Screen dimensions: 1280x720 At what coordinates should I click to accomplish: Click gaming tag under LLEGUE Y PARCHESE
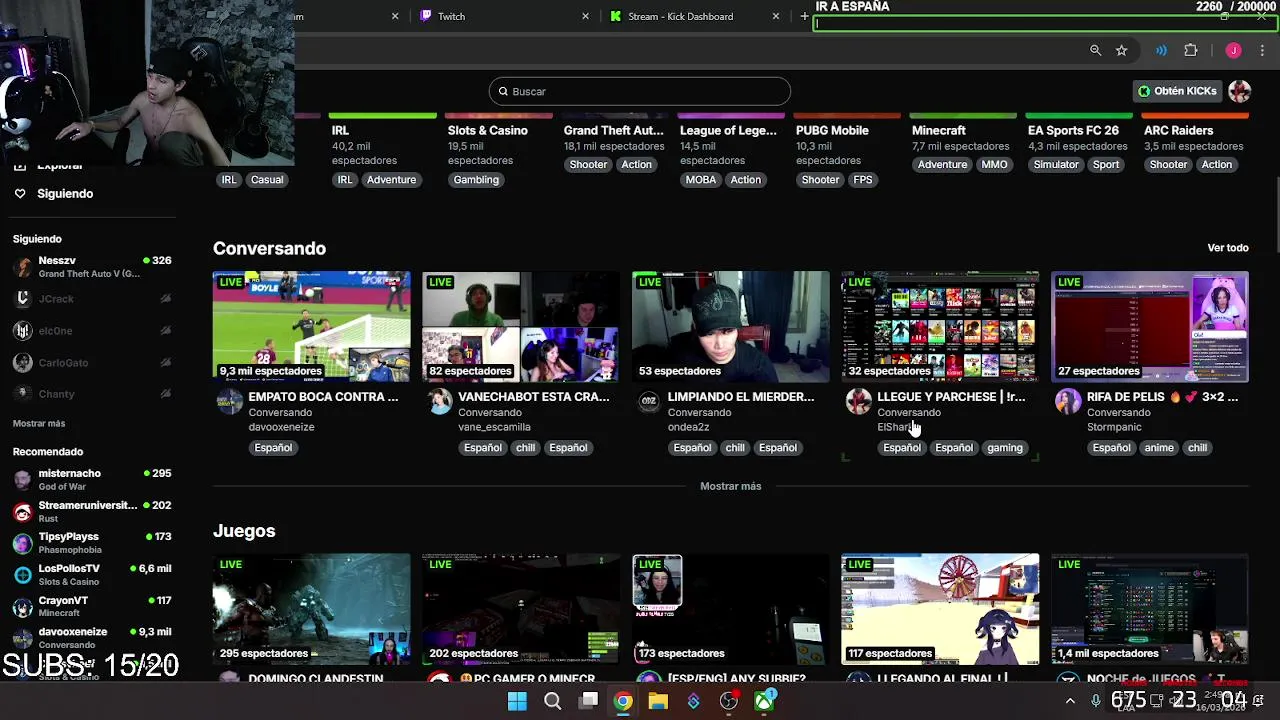(1005, 448)
